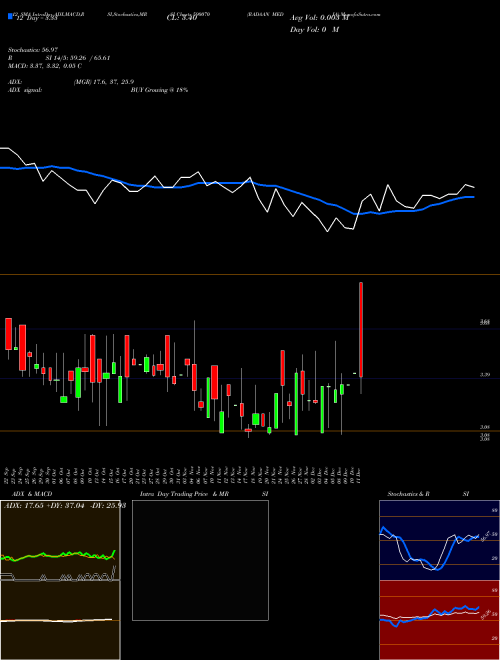Click the empty intraday trading price panel
The width and height of the screenshot is (500, 660).
pos(200,560)
